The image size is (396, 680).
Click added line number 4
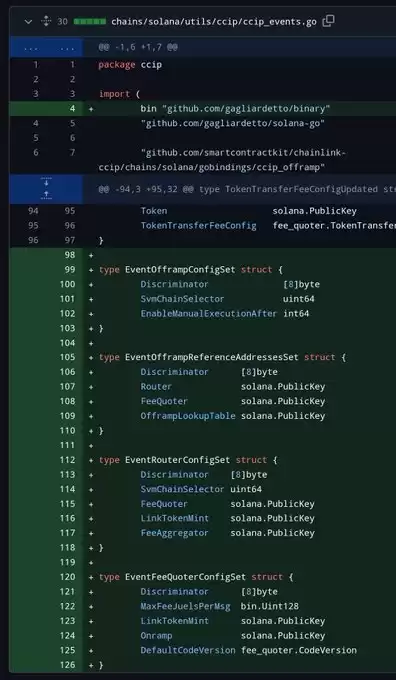[x=72, y=109]
